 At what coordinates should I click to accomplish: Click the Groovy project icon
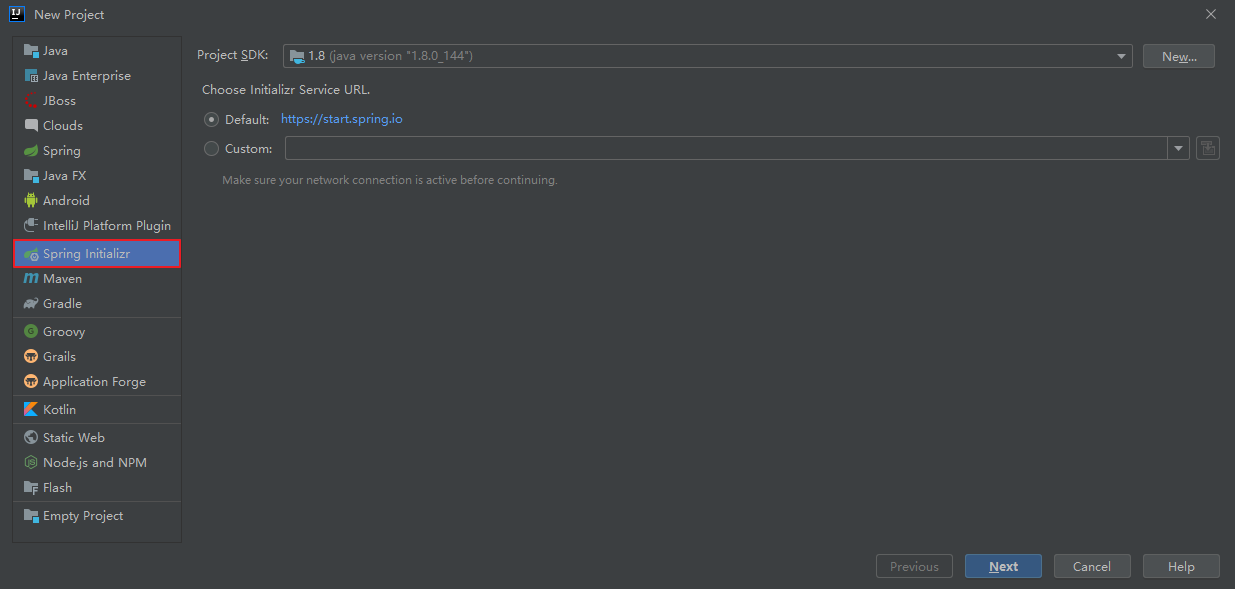(31, 331)
